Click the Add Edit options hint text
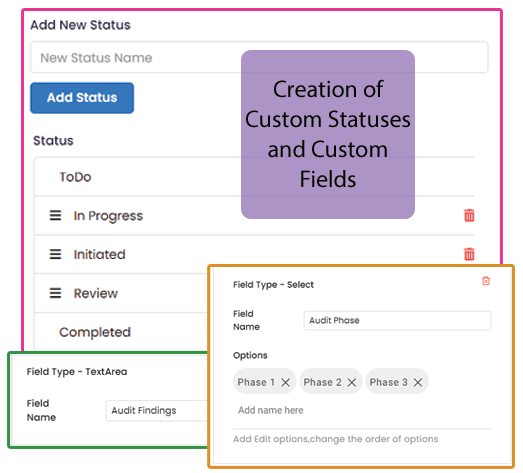523x473 pixels. click(336, 439)
